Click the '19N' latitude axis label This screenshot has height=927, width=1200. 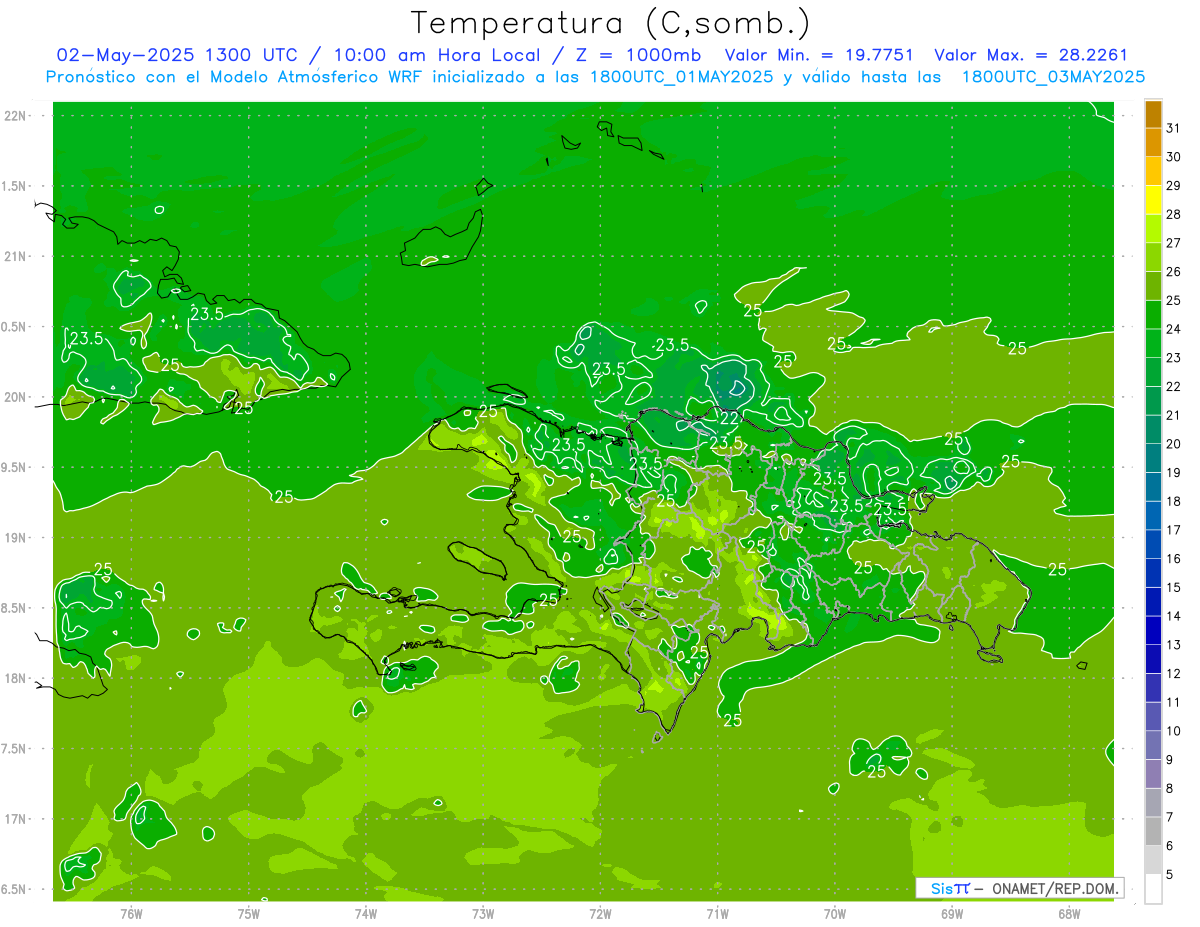[17, 538]
